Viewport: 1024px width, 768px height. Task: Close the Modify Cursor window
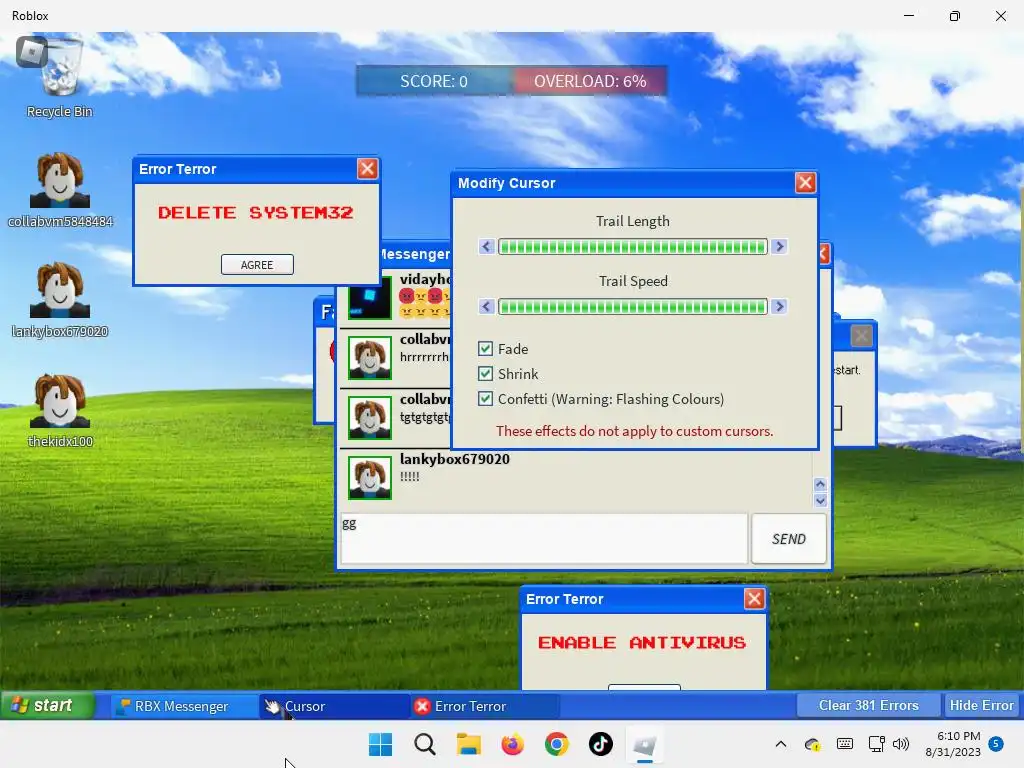point(805,183)
